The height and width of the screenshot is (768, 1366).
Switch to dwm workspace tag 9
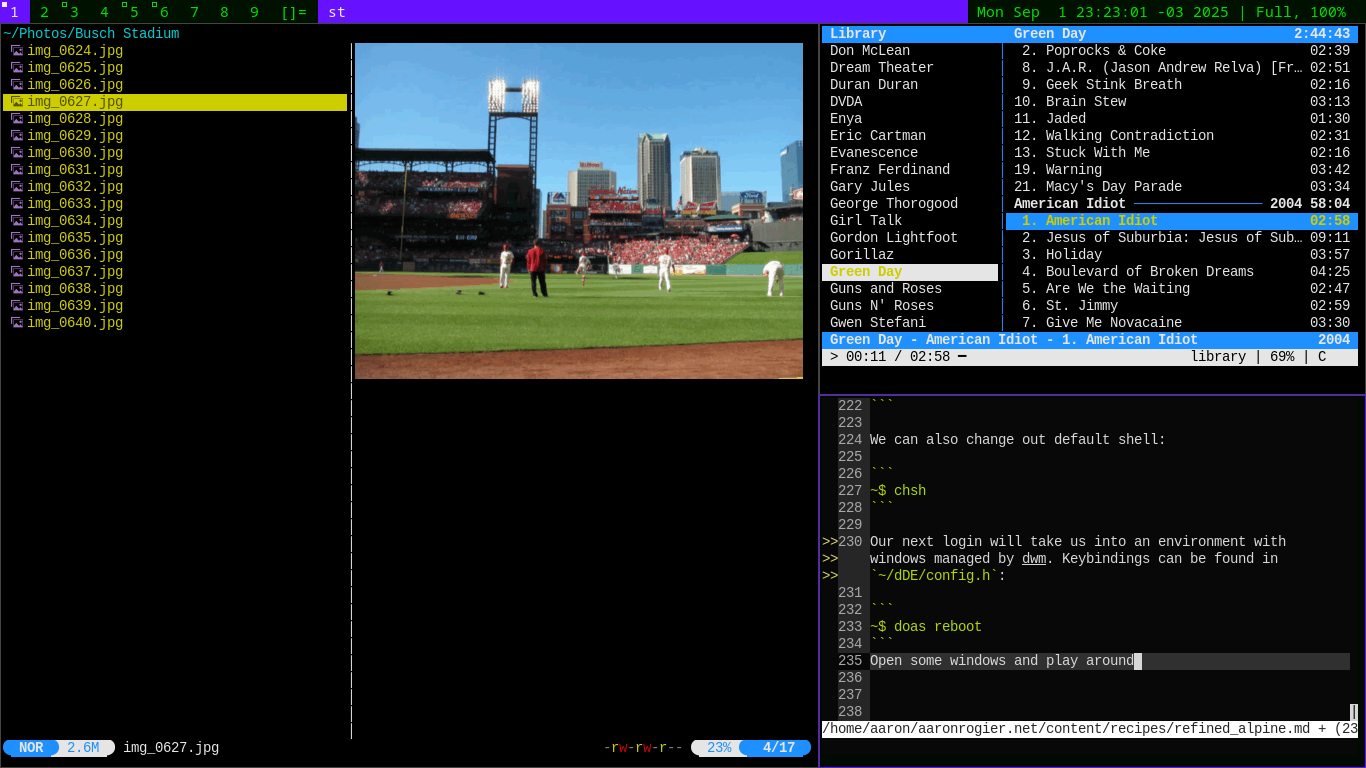point(255,12)
